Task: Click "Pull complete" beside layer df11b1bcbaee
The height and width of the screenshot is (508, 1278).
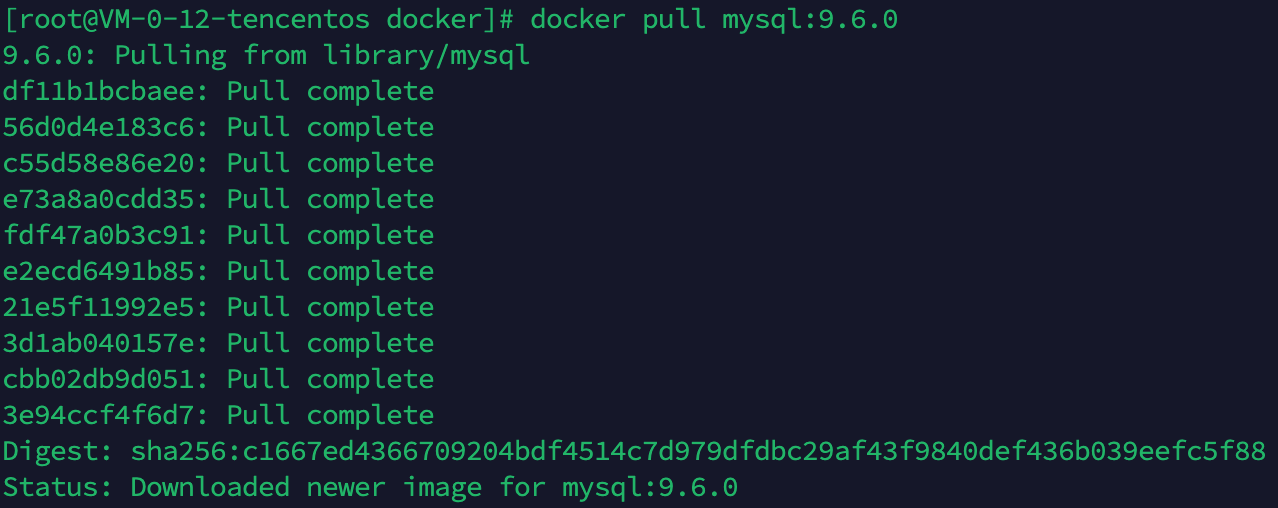Action: click(x=330, y=91)
